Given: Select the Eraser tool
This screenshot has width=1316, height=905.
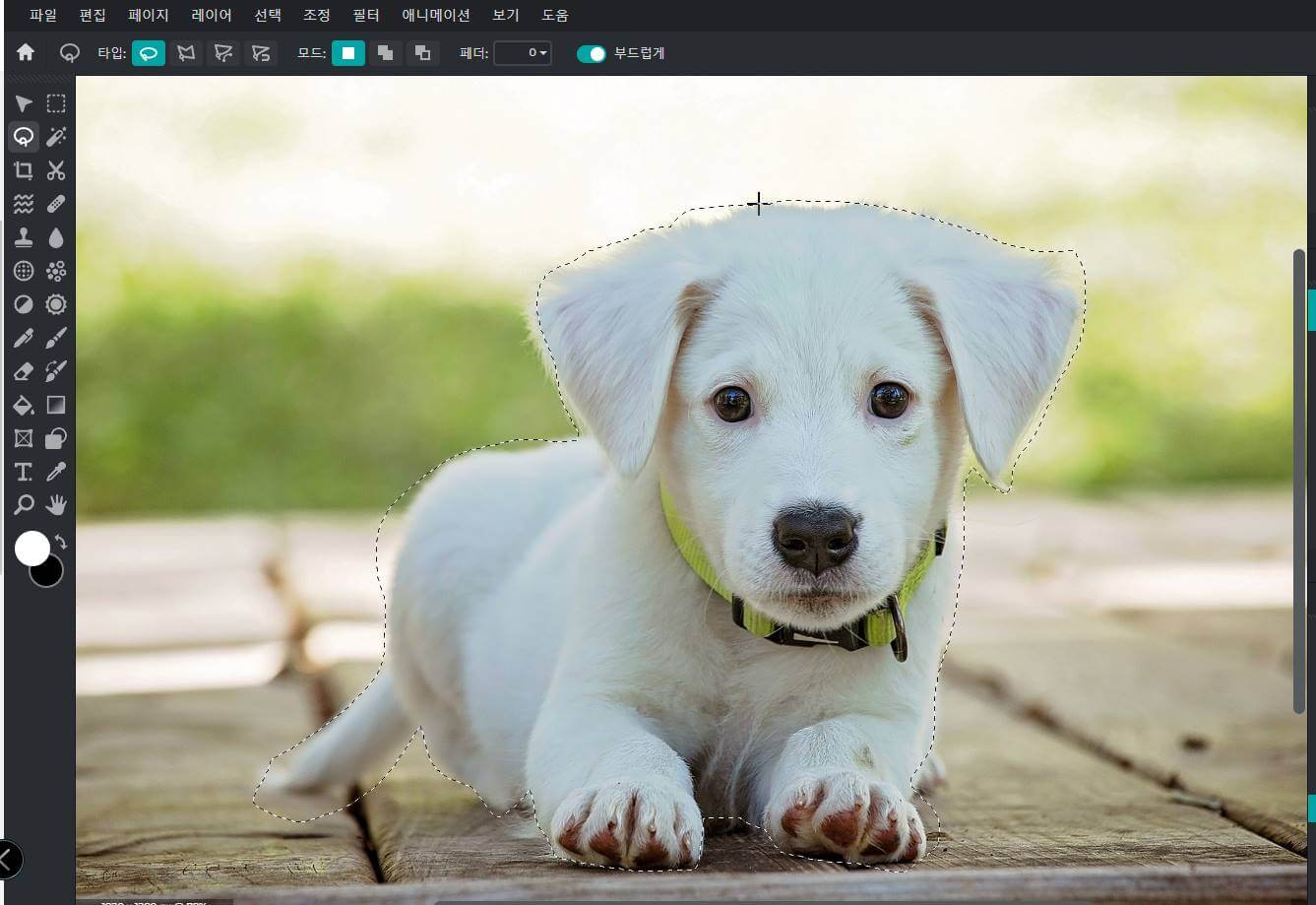Looking at the screenshot, I should tap(24, 371).
